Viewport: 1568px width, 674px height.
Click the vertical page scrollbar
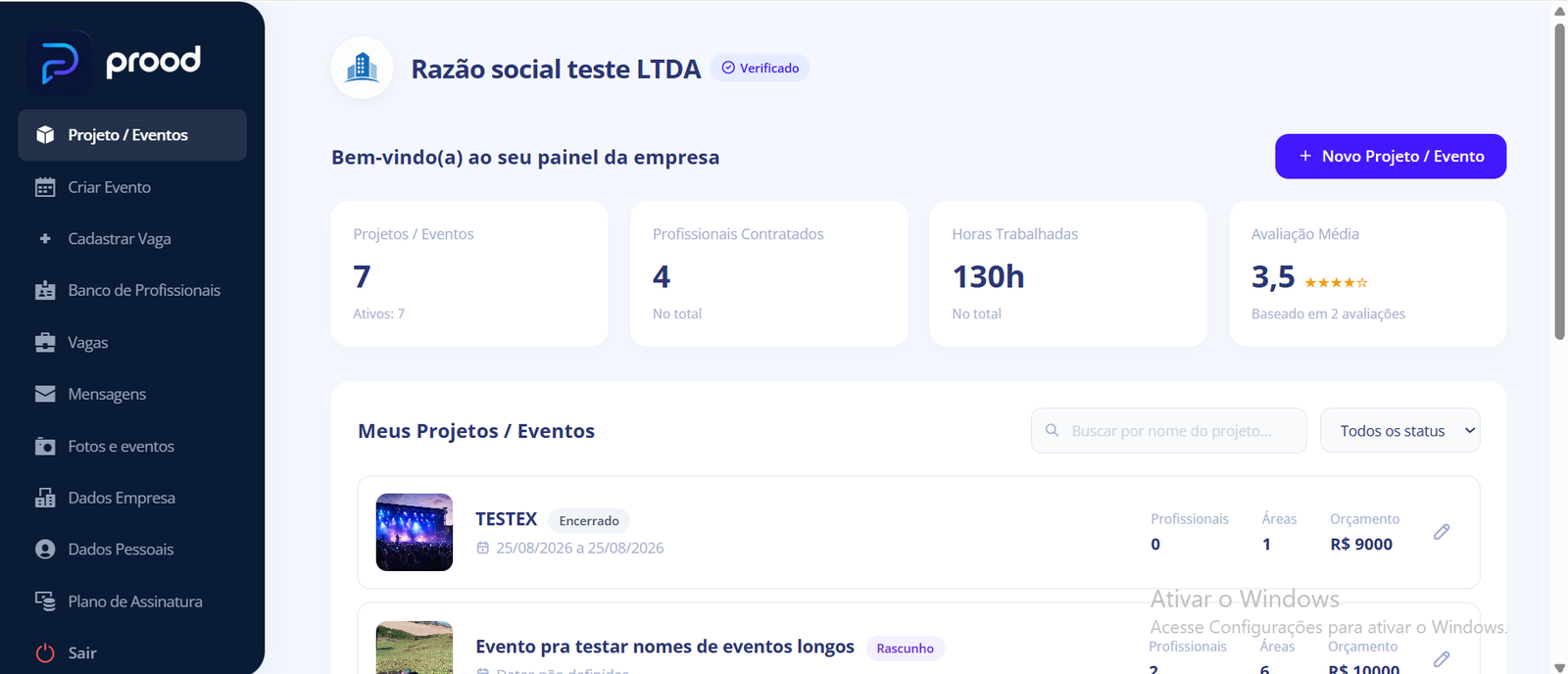point(1559,181)
